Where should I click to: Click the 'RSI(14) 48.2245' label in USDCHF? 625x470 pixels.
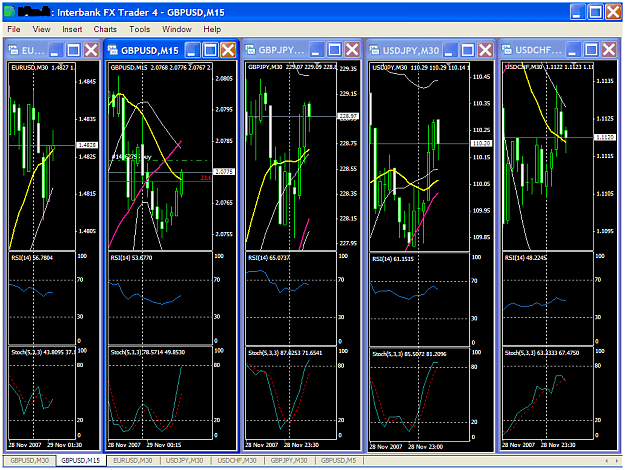(525, 258)
